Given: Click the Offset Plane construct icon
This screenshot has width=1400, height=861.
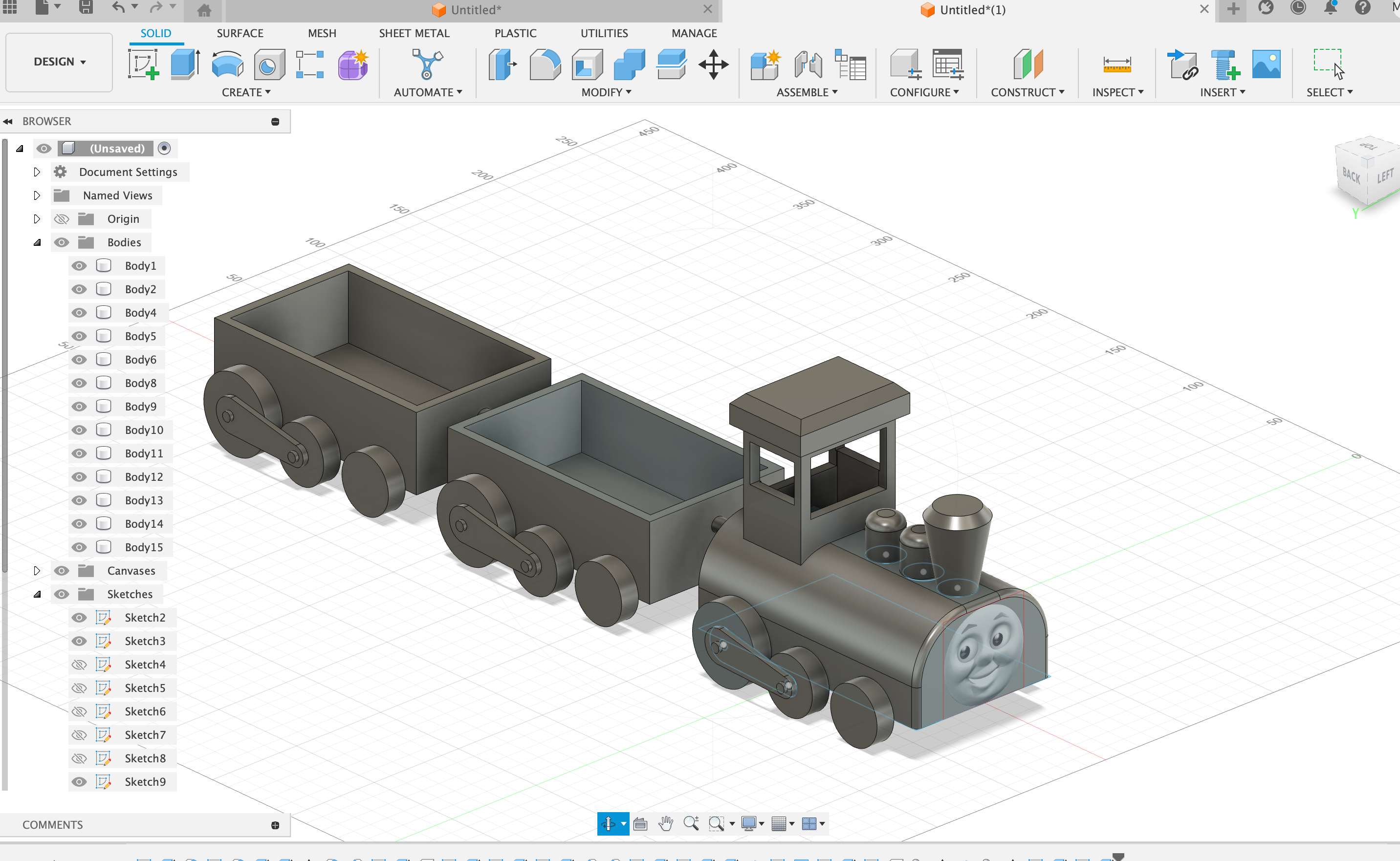Looking at the screenshot, I should tap(1028, 64).
